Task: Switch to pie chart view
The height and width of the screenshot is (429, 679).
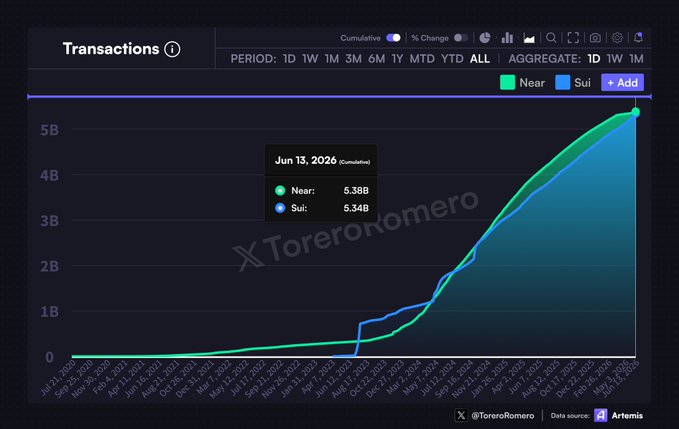Action: pos(485,38)
